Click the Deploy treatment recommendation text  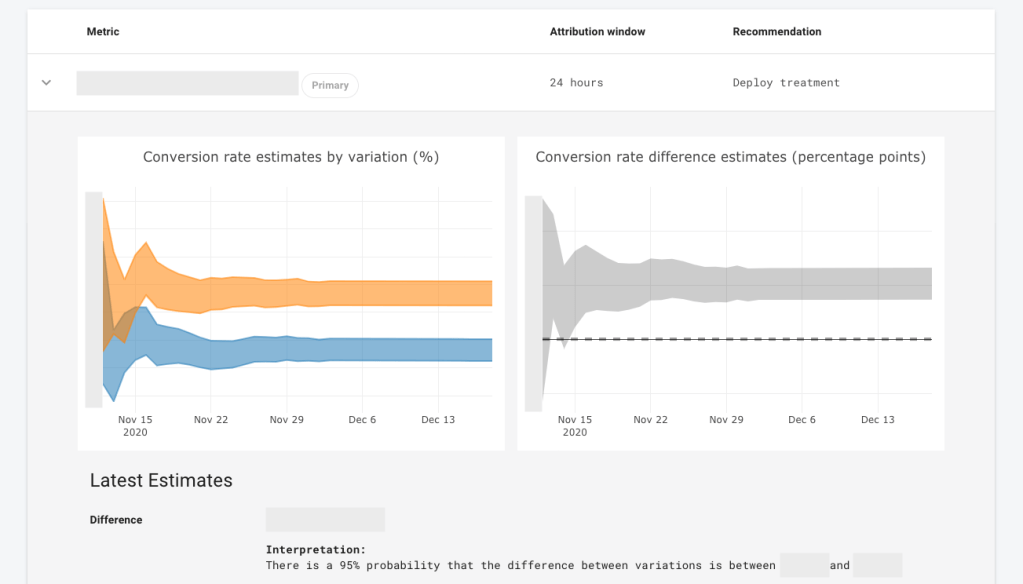coord(786,83)
